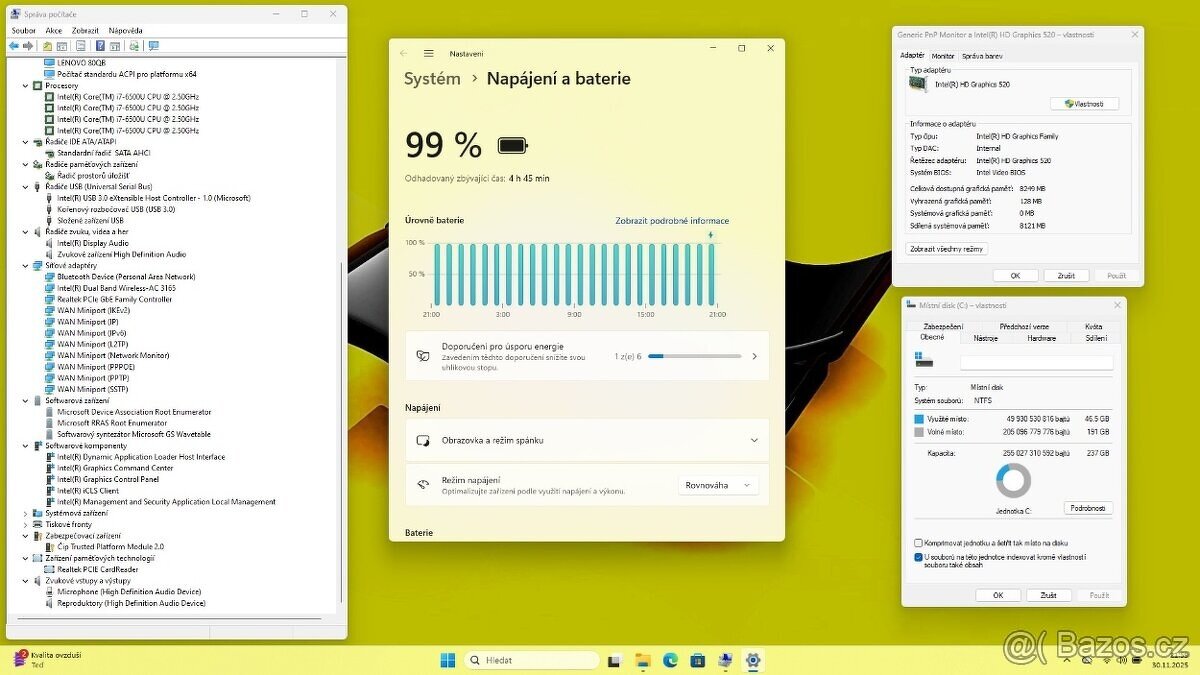The image size is (1200, 675).
Task: Click the Windows Start button
Action: pyautogui.click(x=448, y=660)
